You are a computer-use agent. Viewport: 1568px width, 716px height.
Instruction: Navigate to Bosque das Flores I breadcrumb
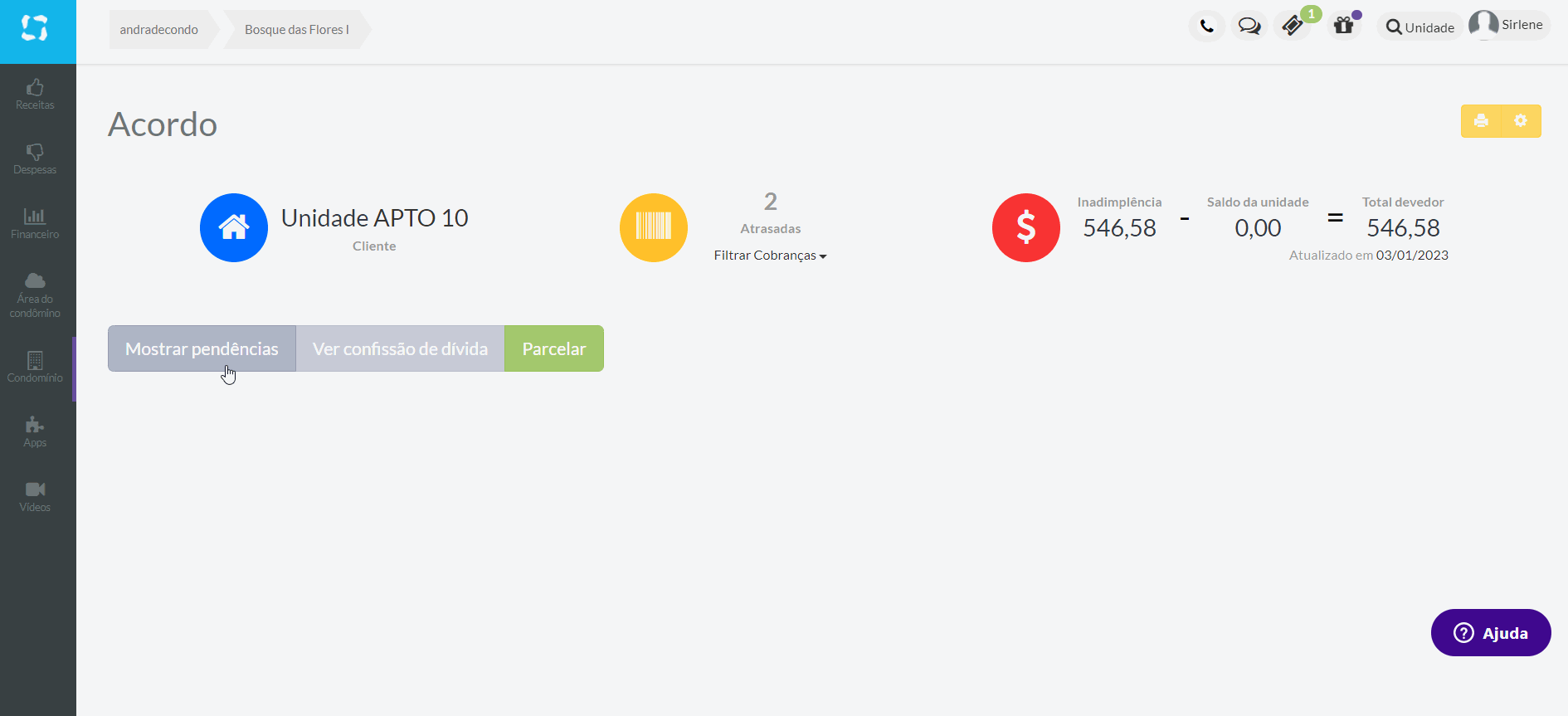[x=297, y=30]
